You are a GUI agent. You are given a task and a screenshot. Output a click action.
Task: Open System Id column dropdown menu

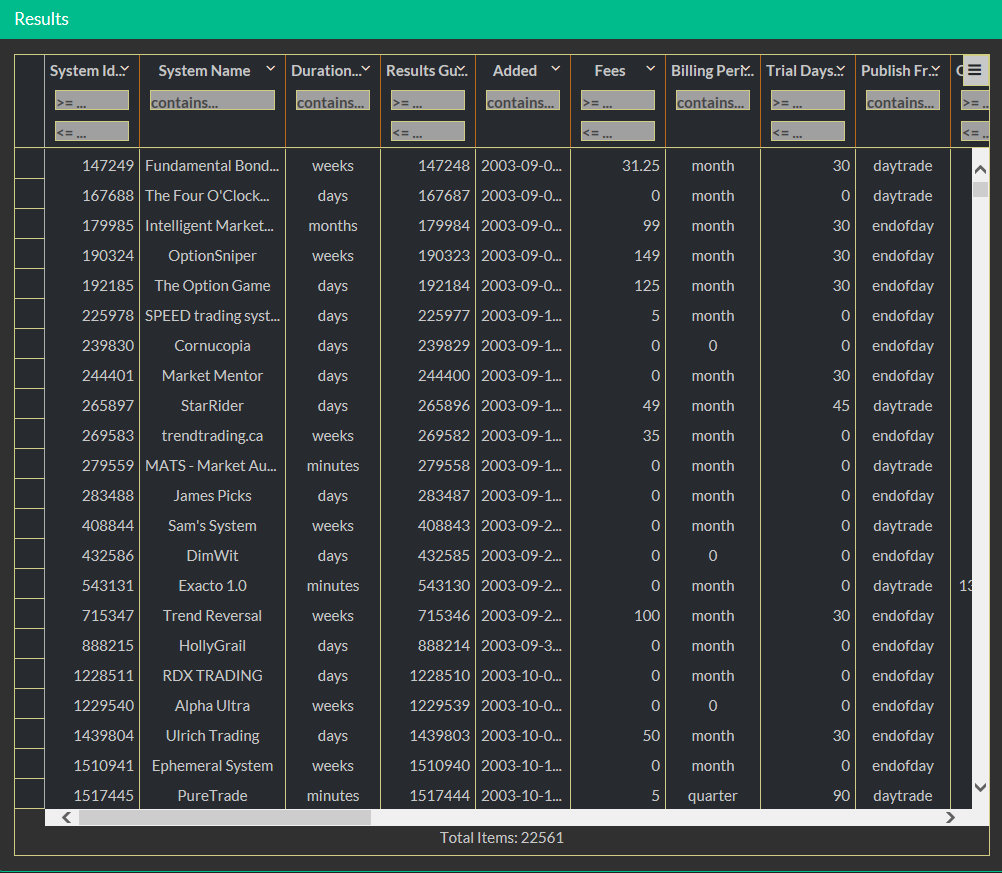coord(125,69)
